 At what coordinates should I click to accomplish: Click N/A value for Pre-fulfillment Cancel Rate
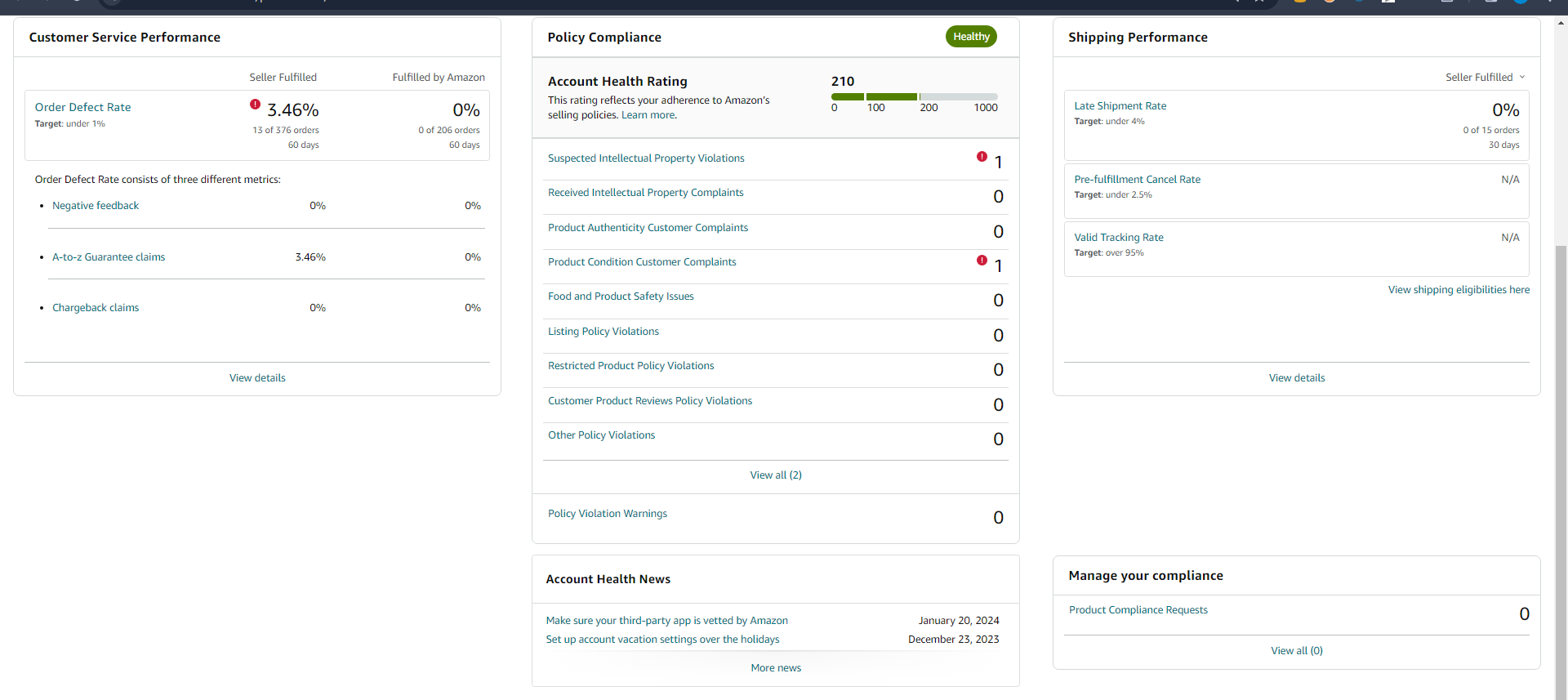coord(1510,180)
